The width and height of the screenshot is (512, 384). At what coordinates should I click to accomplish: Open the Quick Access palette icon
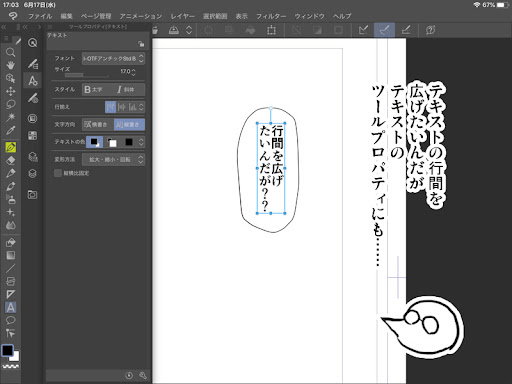pyautogui.click(x=32, y=43)
